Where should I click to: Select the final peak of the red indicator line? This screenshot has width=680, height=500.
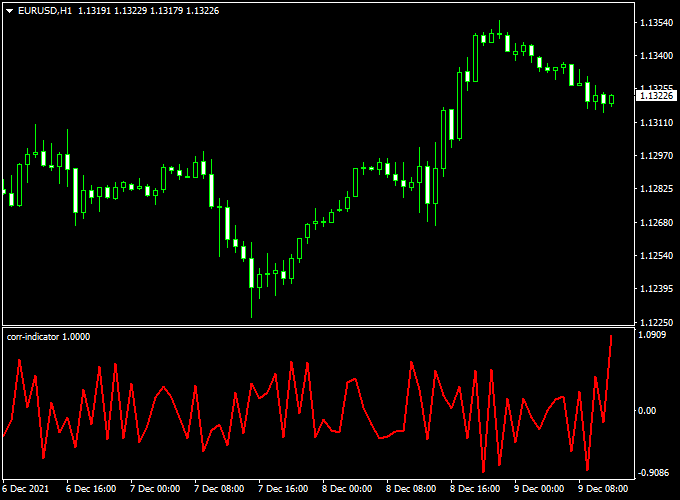[x=611, y=336]
